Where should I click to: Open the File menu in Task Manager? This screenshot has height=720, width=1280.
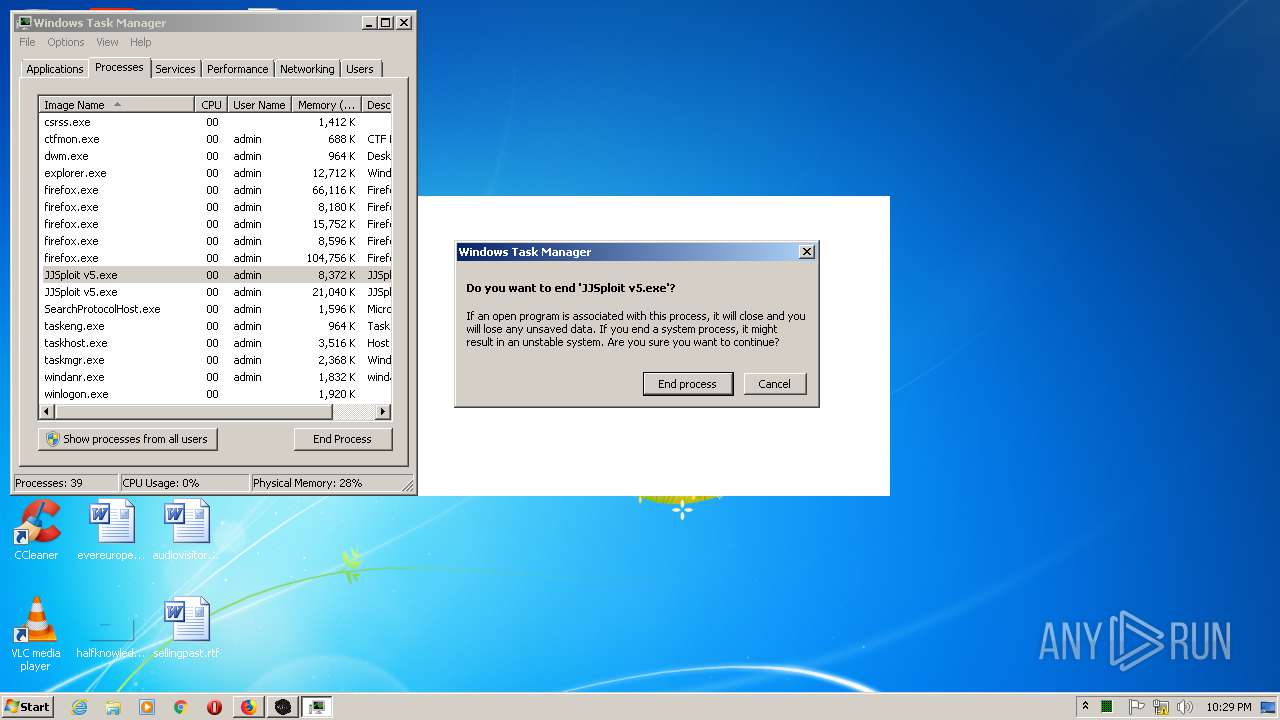tap(27, 42)
